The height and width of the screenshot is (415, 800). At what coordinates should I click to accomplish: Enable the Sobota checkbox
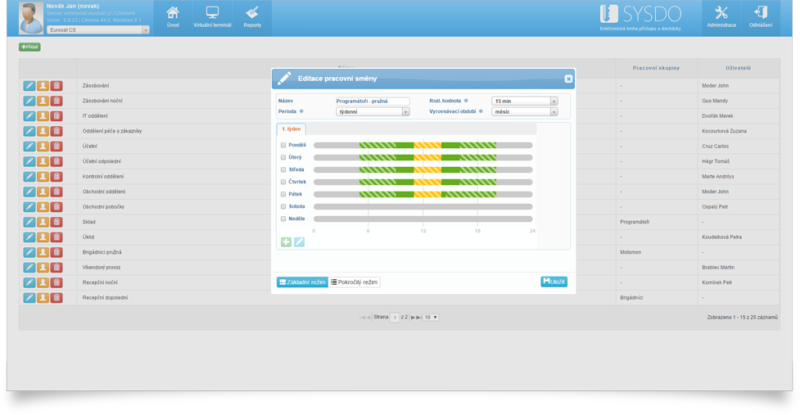coord(284,206)
